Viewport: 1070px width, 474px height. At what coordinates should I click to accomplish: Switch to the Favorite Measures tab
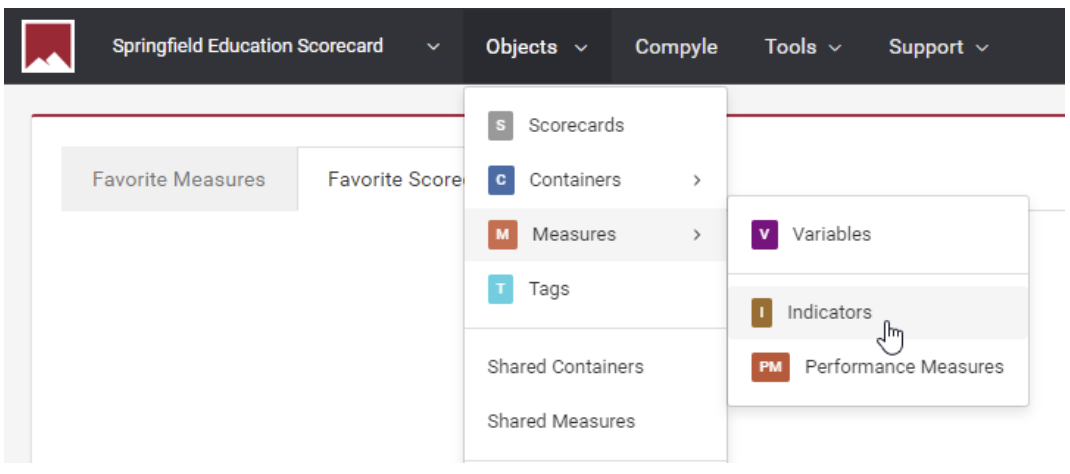click(x=179, y=180)
